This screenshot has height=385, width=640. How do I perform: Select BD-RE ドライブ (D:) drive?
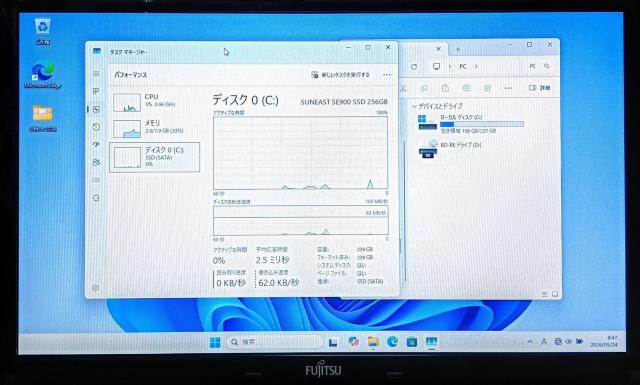(450, 149)
